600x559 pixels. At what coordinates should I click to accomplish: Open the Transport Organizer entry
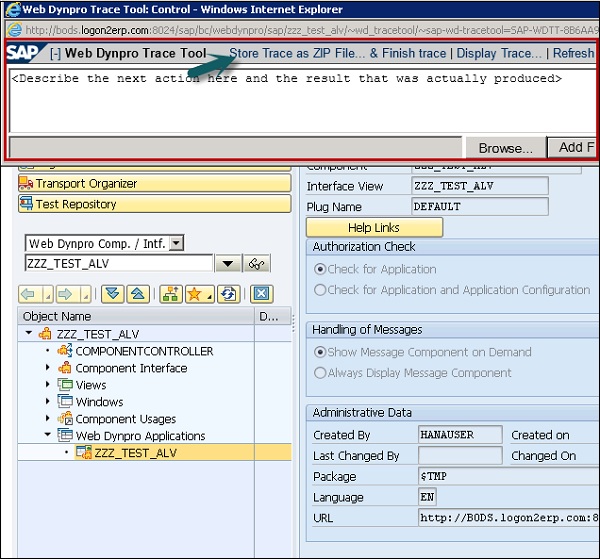[86, 184]
